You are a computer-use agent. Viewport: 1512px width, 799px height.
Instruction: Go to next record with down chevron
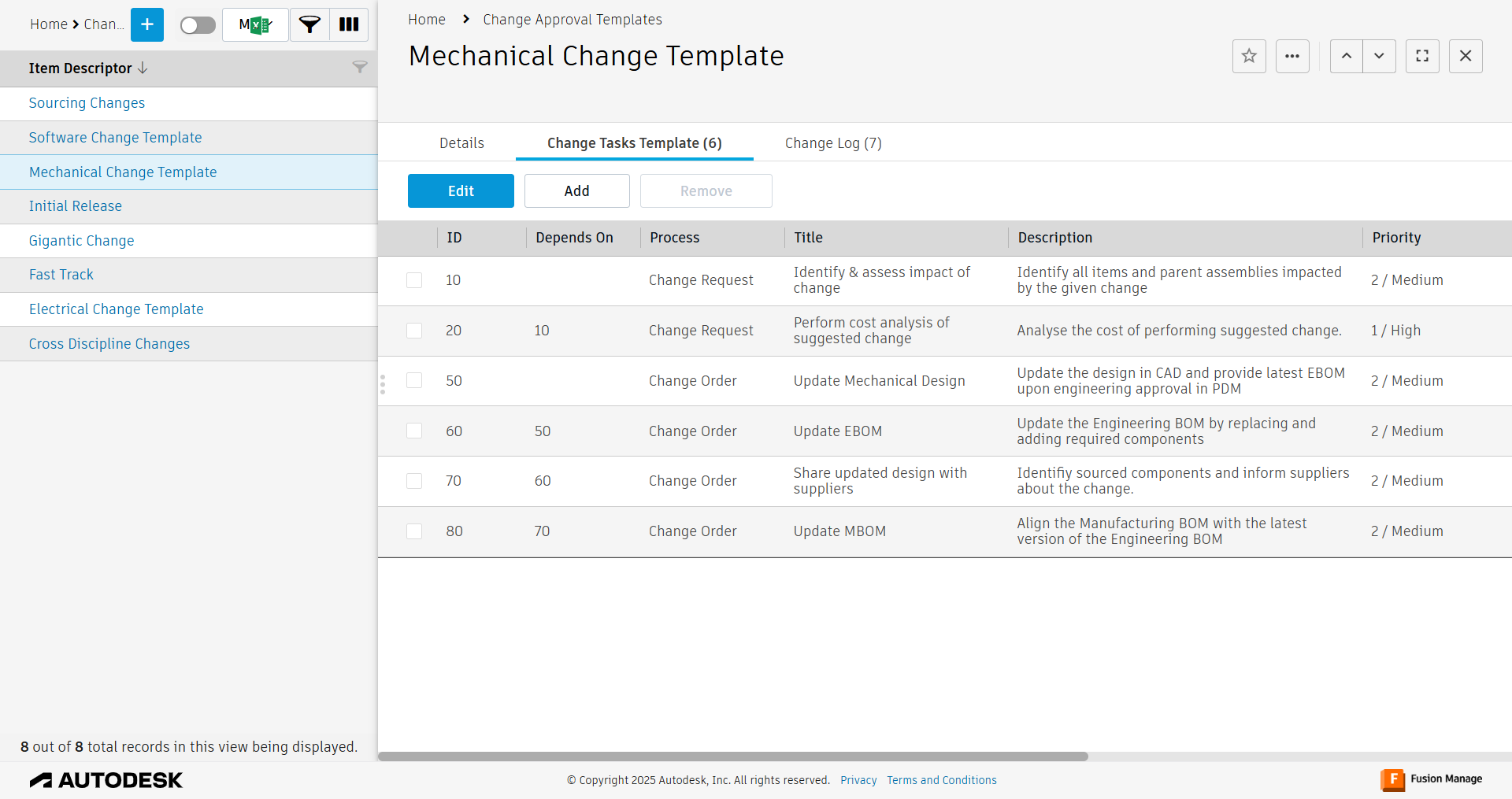pyautogui.click(x=1379, y=56)
